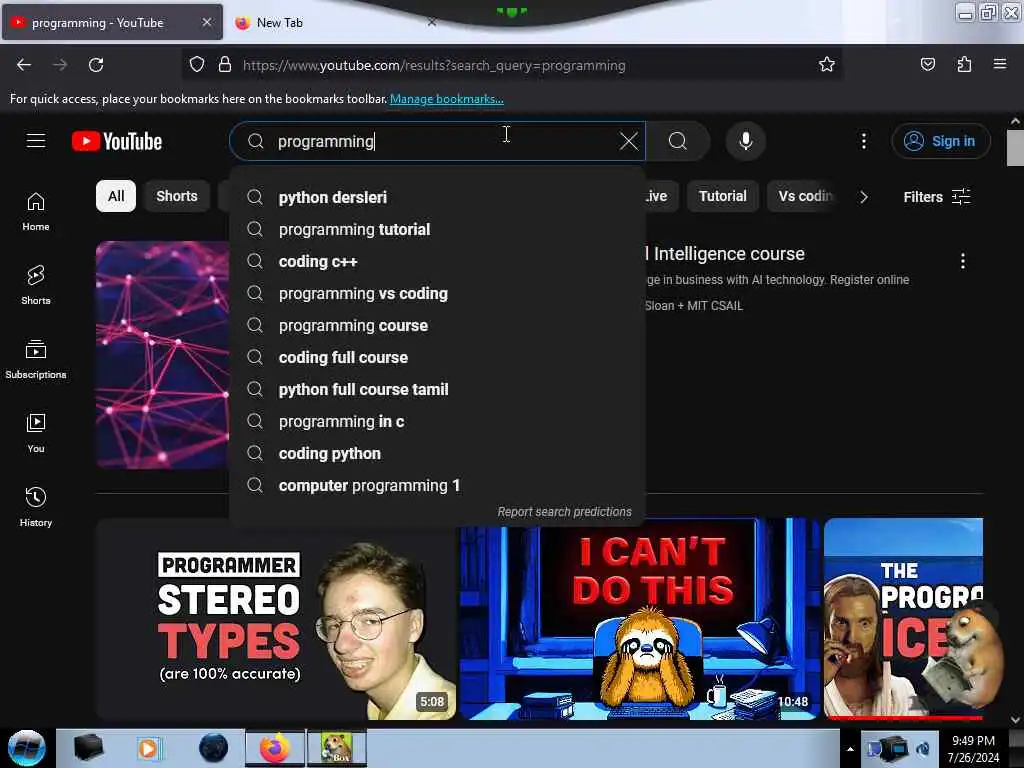Click the YouTube logo

(117, 141)
